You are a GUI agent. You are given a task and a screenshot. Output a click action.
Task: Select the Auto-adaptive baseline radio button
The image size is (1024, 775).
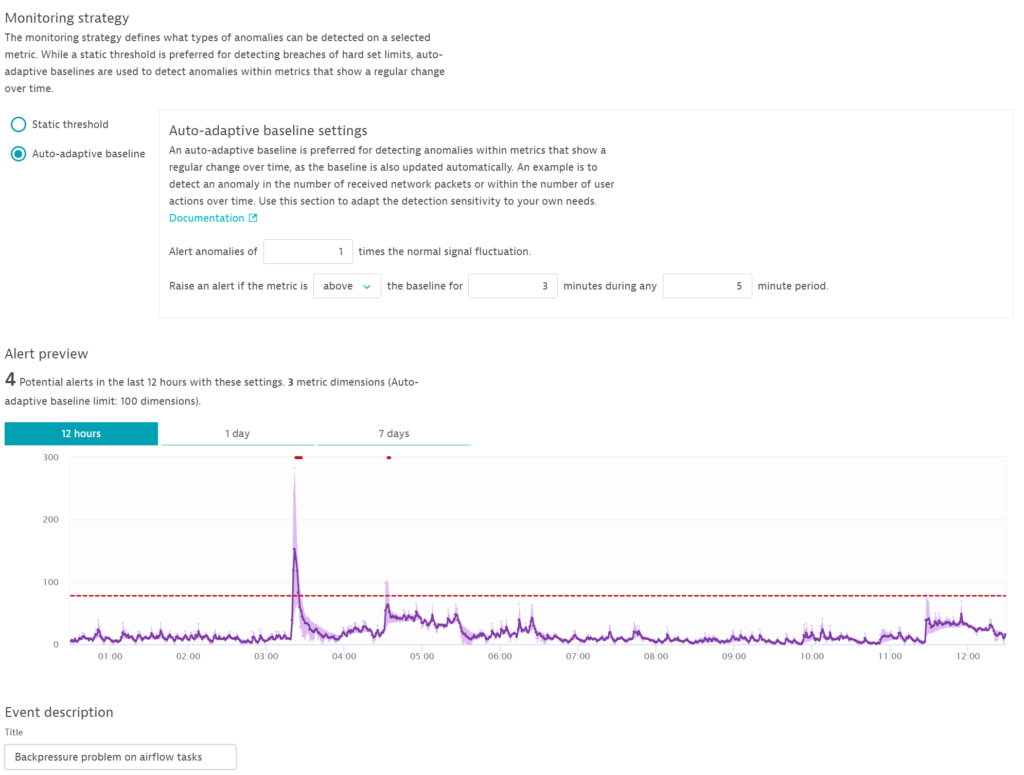(x=18, y=153)
